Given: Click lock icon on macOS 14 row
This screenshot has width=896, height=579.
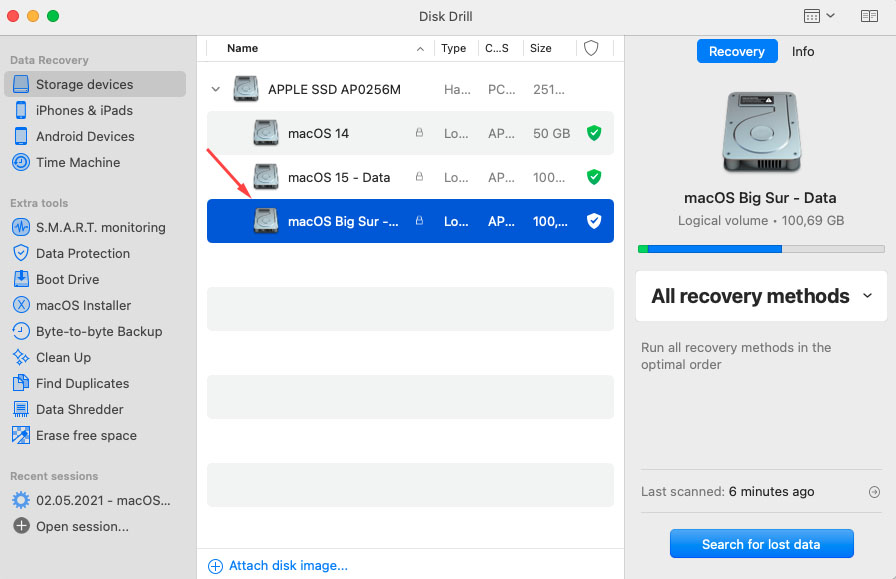Looking at the screenshot, I should coord(419,133).
